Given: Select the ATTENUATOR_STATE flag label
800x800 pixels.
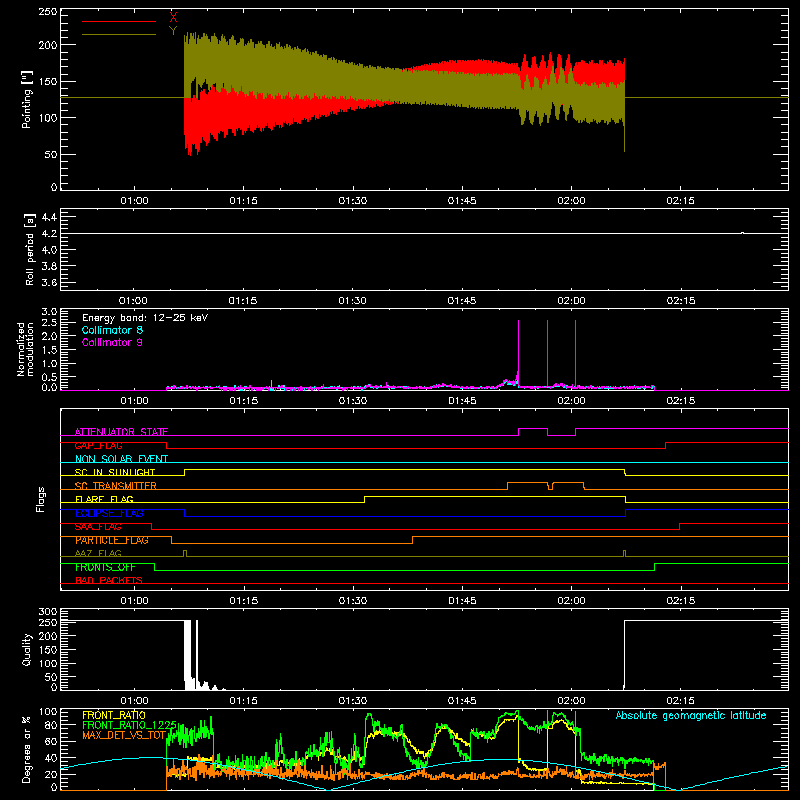Looking at the screenshot, I should tap(121, 432).
